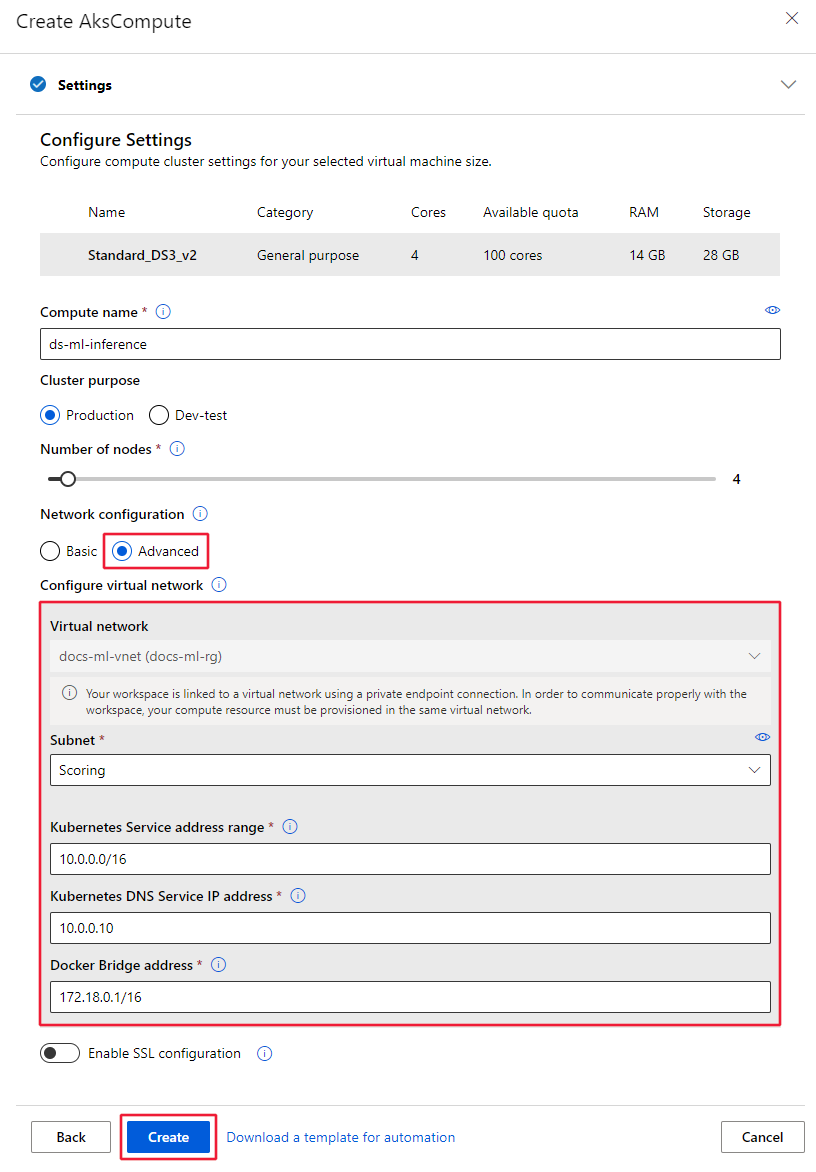Toggle eye icon above Compute name field

pos(772,310)
